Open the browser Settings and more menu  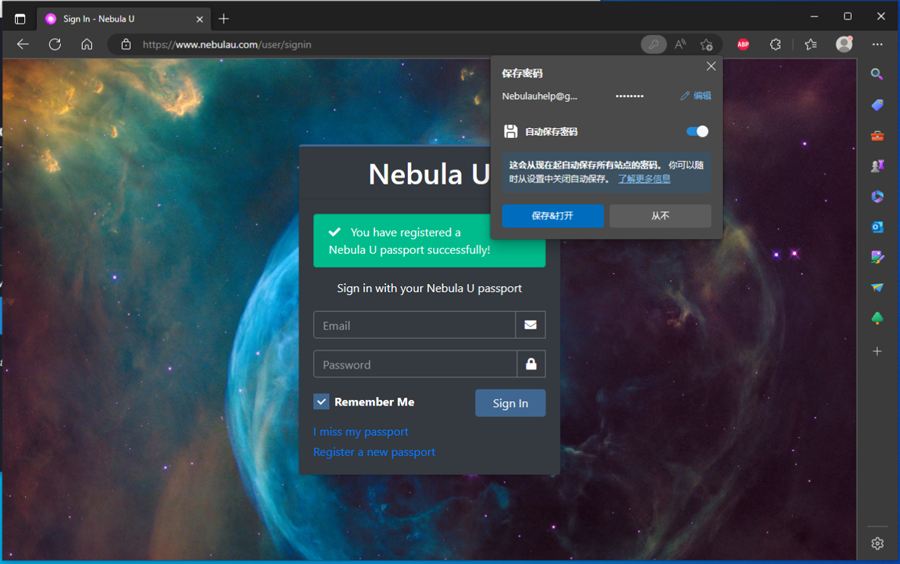click(877, 44)
